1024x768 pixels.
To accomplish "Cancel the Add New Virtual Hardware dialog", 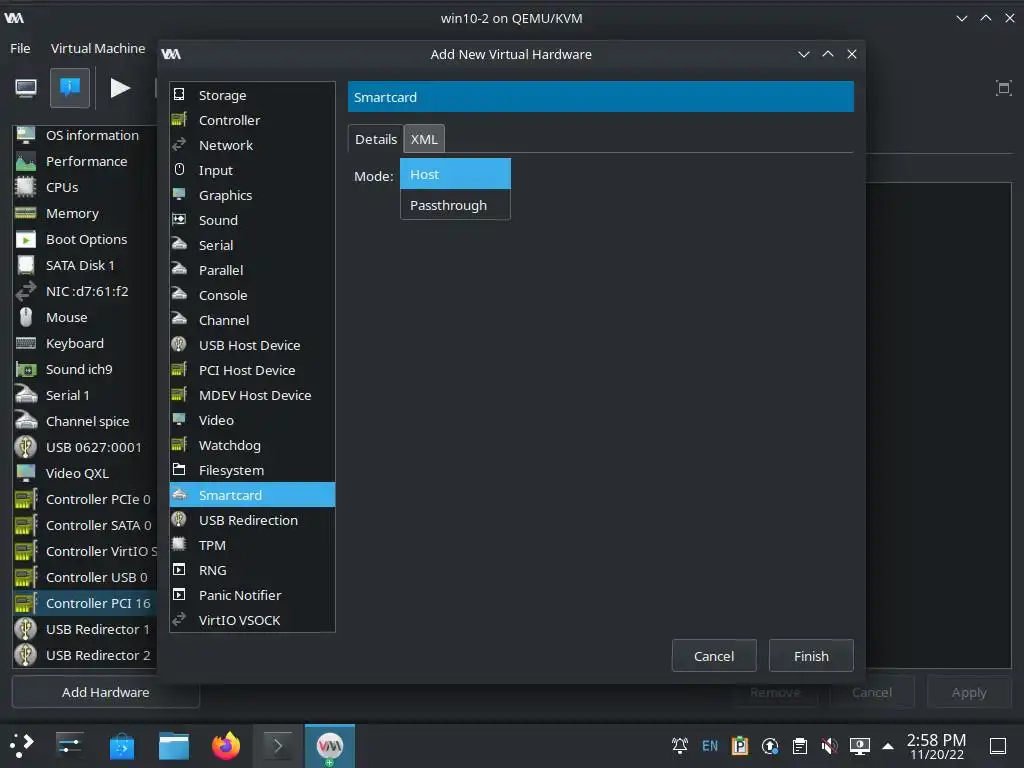I will click(x=714, y=656).
